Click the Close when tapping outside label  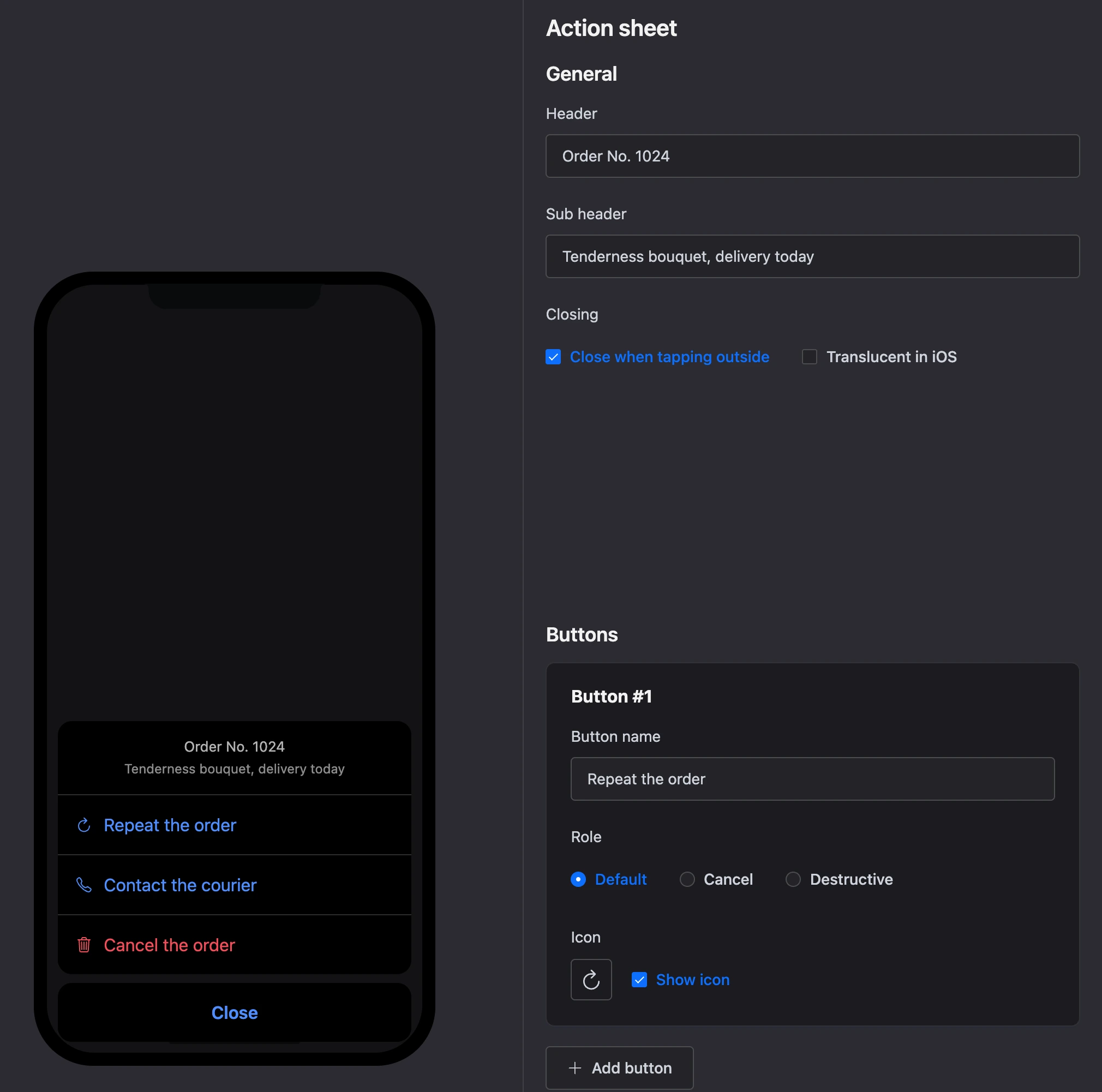pyautogui.click(x=669, y=357)
